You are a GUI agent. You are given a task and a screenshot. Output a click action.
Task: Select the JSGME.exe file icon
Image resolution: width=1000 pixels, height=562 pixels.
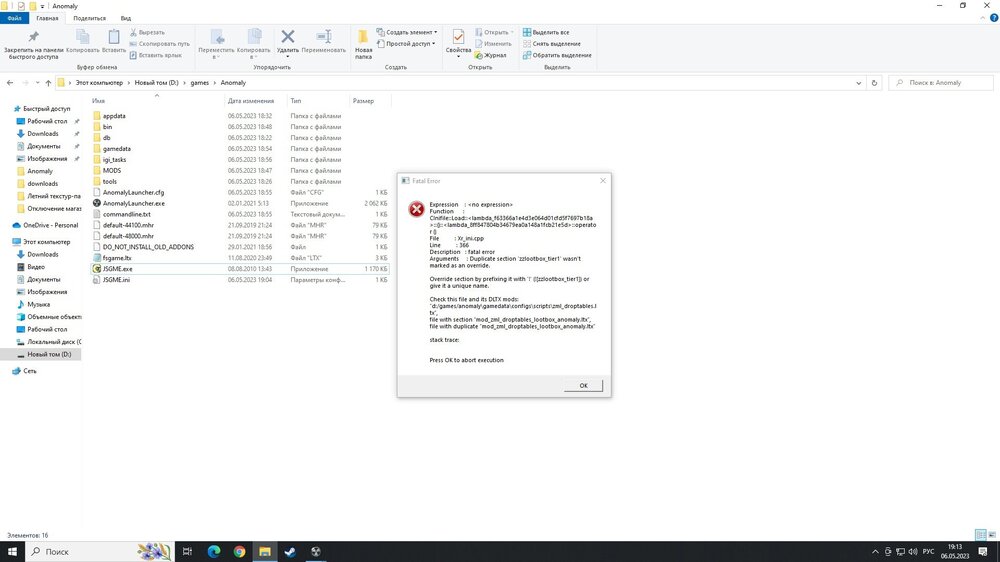point(97,269)
